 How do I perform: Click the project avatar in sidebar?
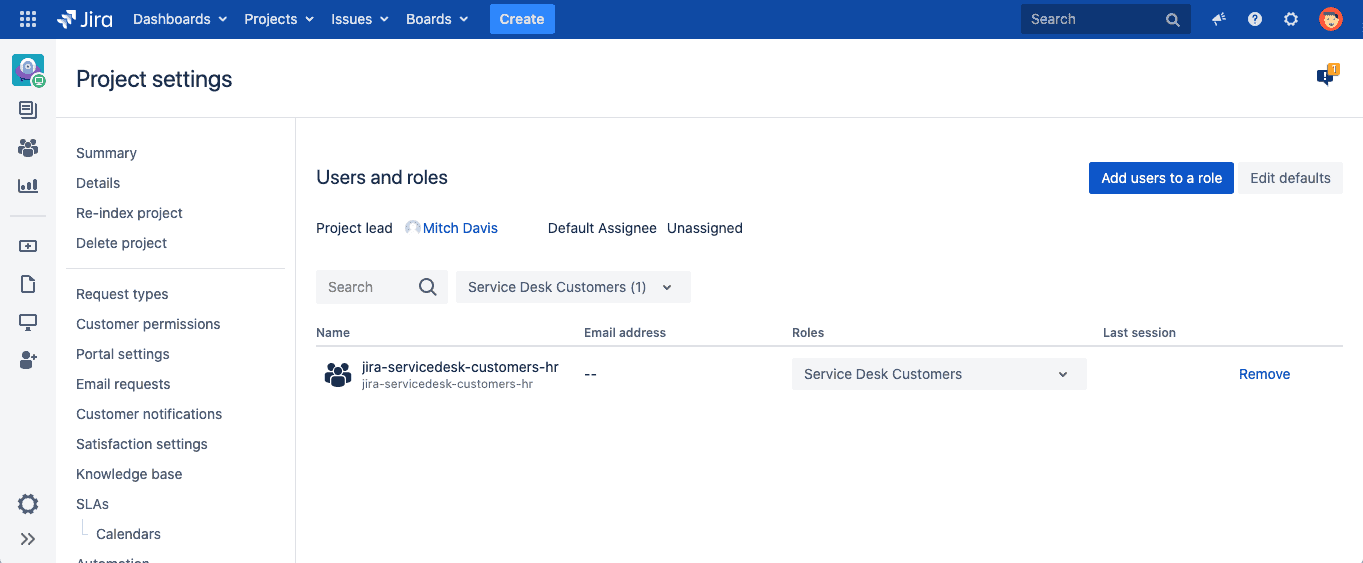coord(28,71)
